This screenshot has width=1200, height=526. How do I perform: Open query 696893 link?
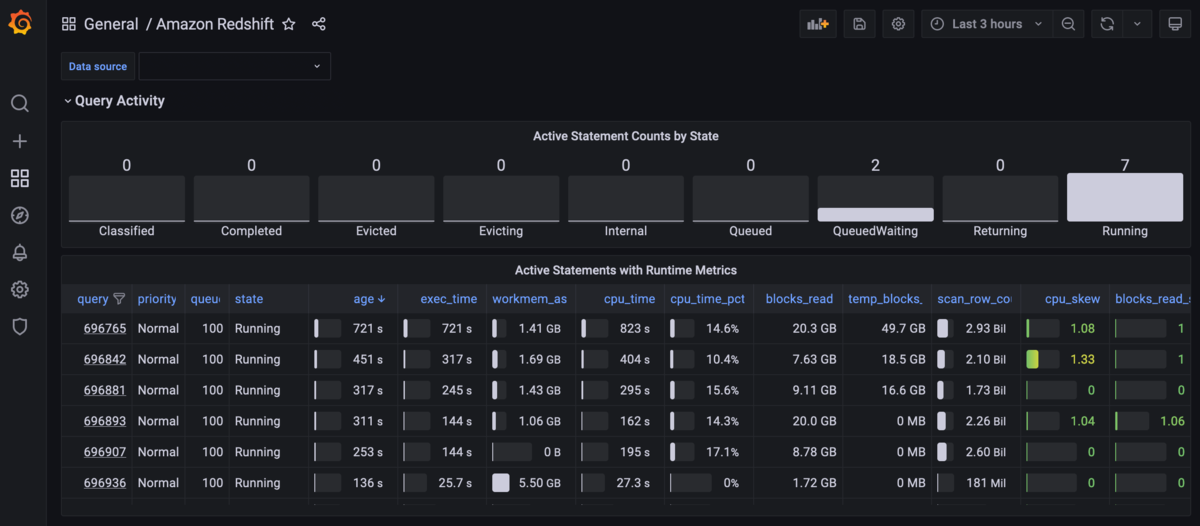[105, 421]
